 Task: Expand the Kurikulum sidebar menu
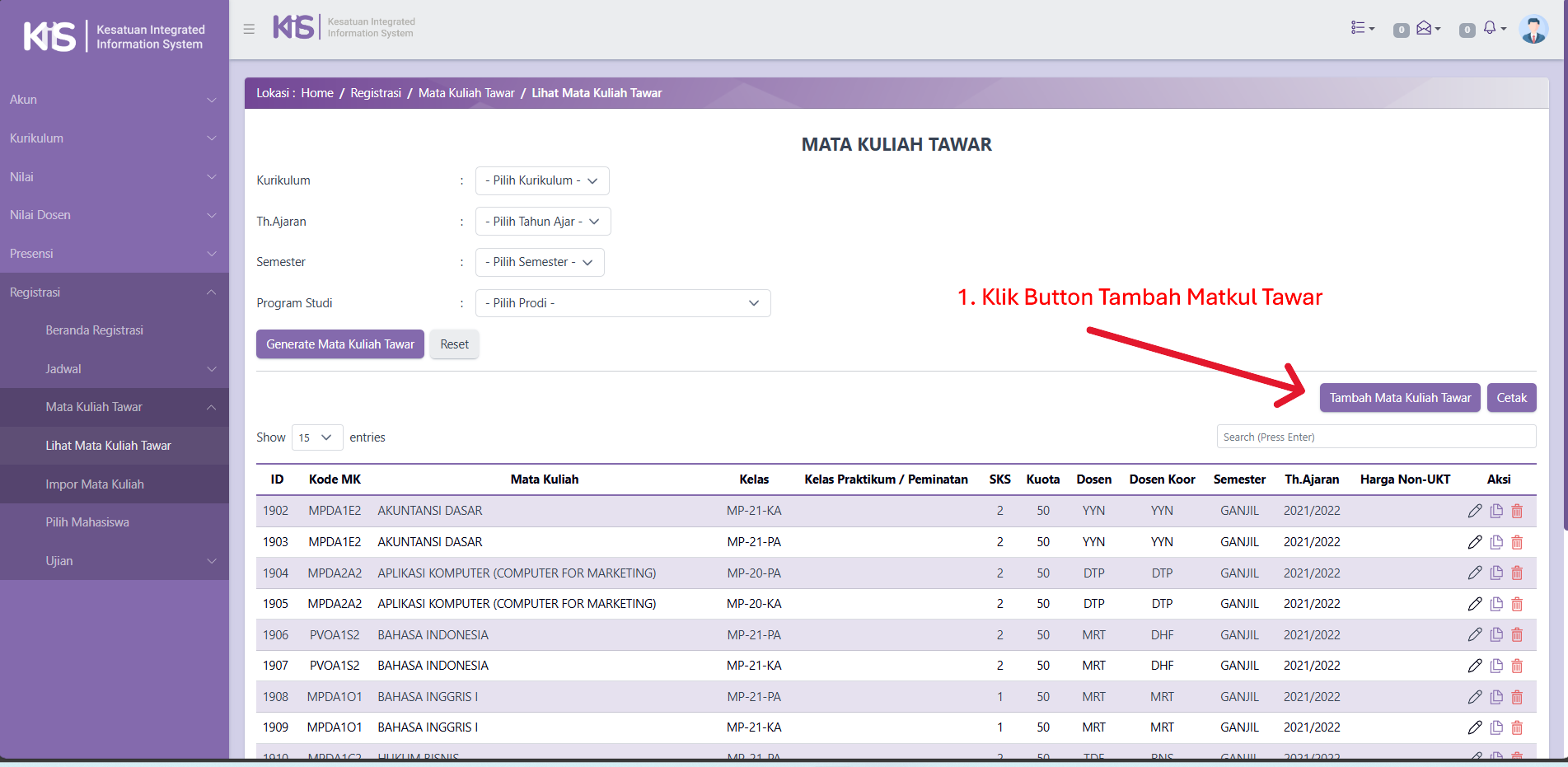click(x=114, y=138)
